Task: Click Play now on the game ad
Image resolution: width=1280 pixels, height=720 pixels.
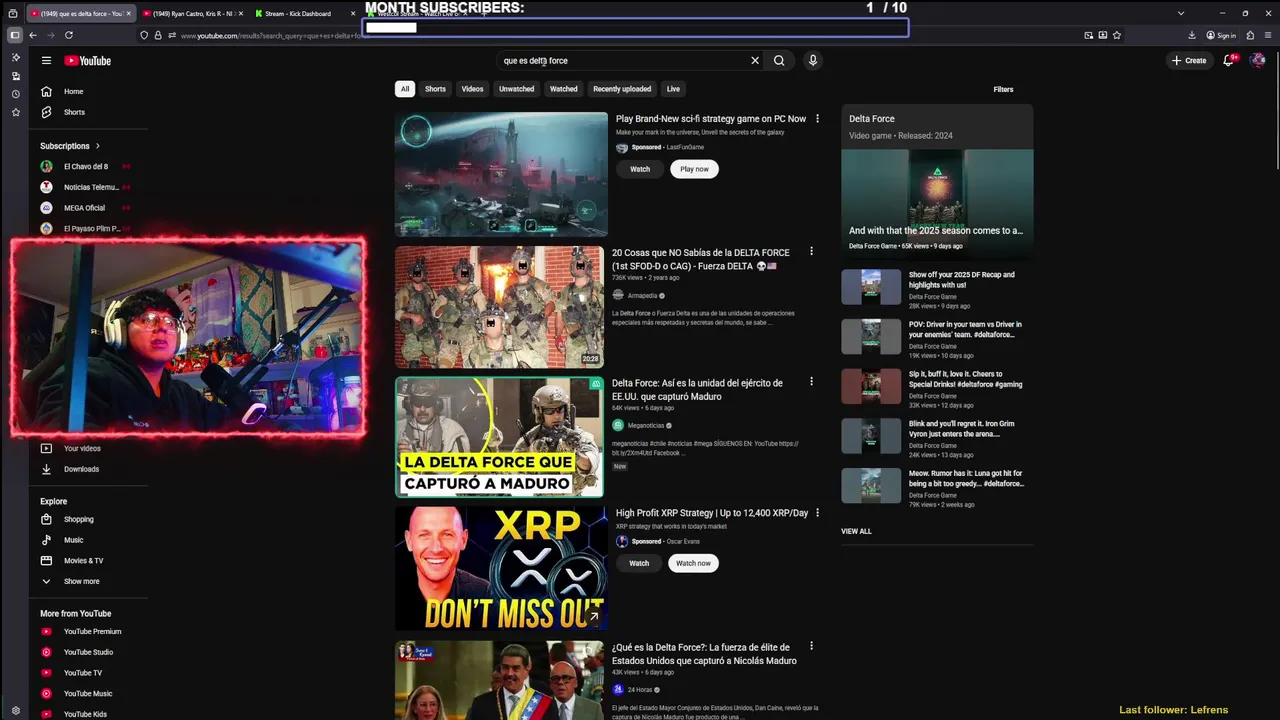Action: pos(694,169)
